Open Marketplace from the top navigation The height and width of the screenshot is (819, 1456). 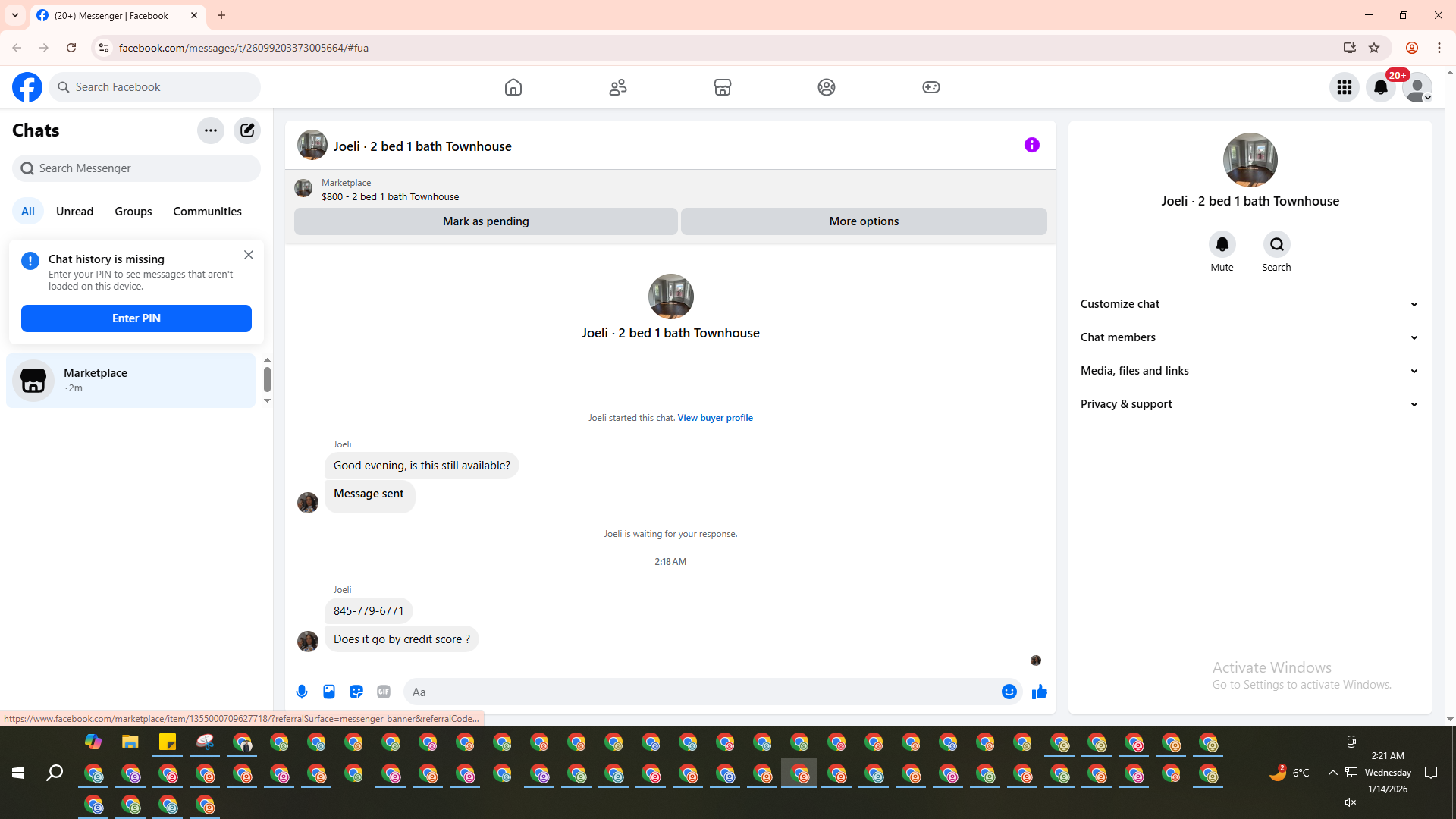point(722,87)
